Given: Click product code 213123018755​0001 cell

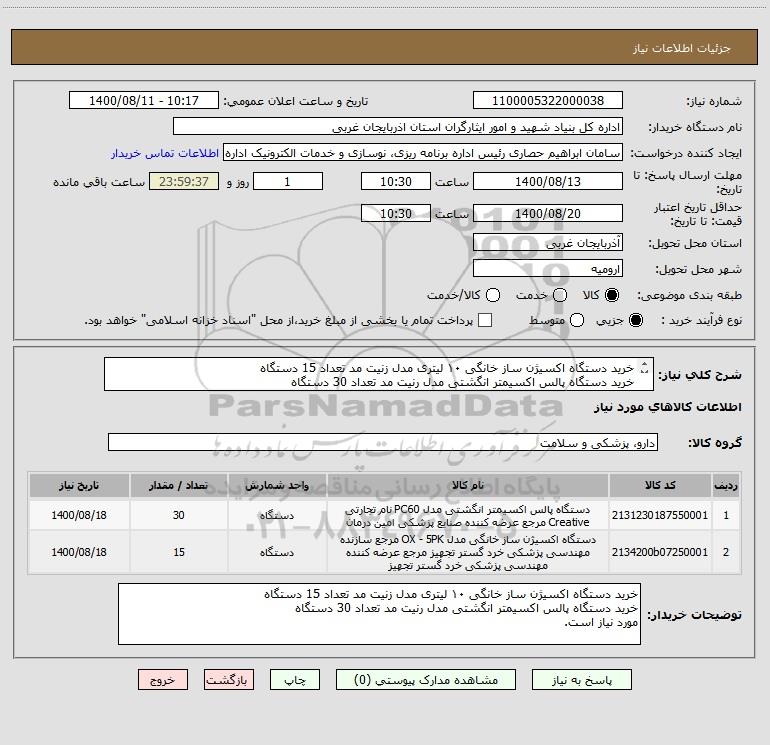Looking at the screenshot, I should [x=660, y=515].
